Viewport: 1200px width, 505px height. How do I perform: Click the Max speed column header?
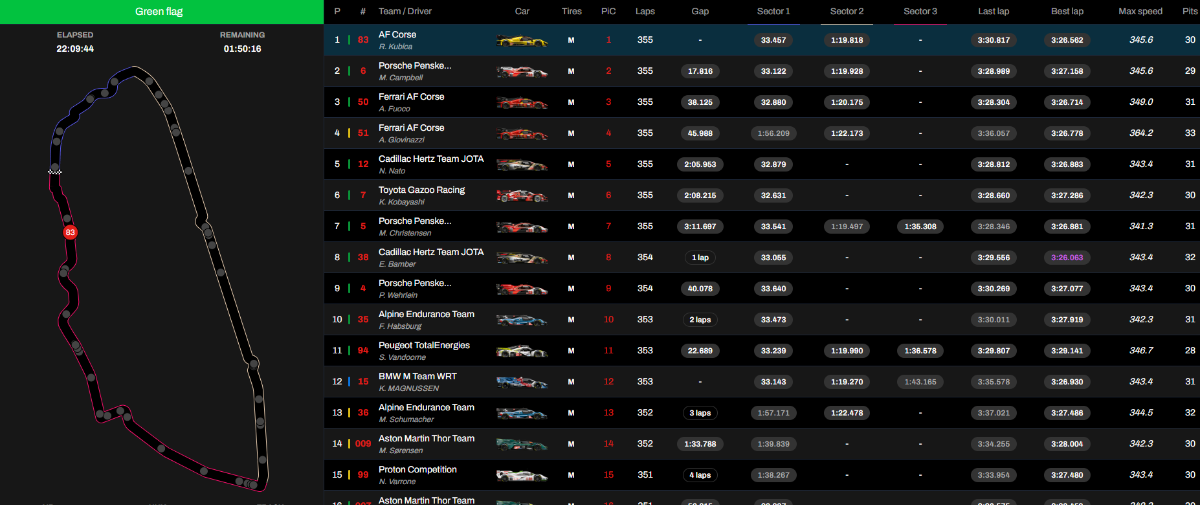click(x=1141, y=11)
